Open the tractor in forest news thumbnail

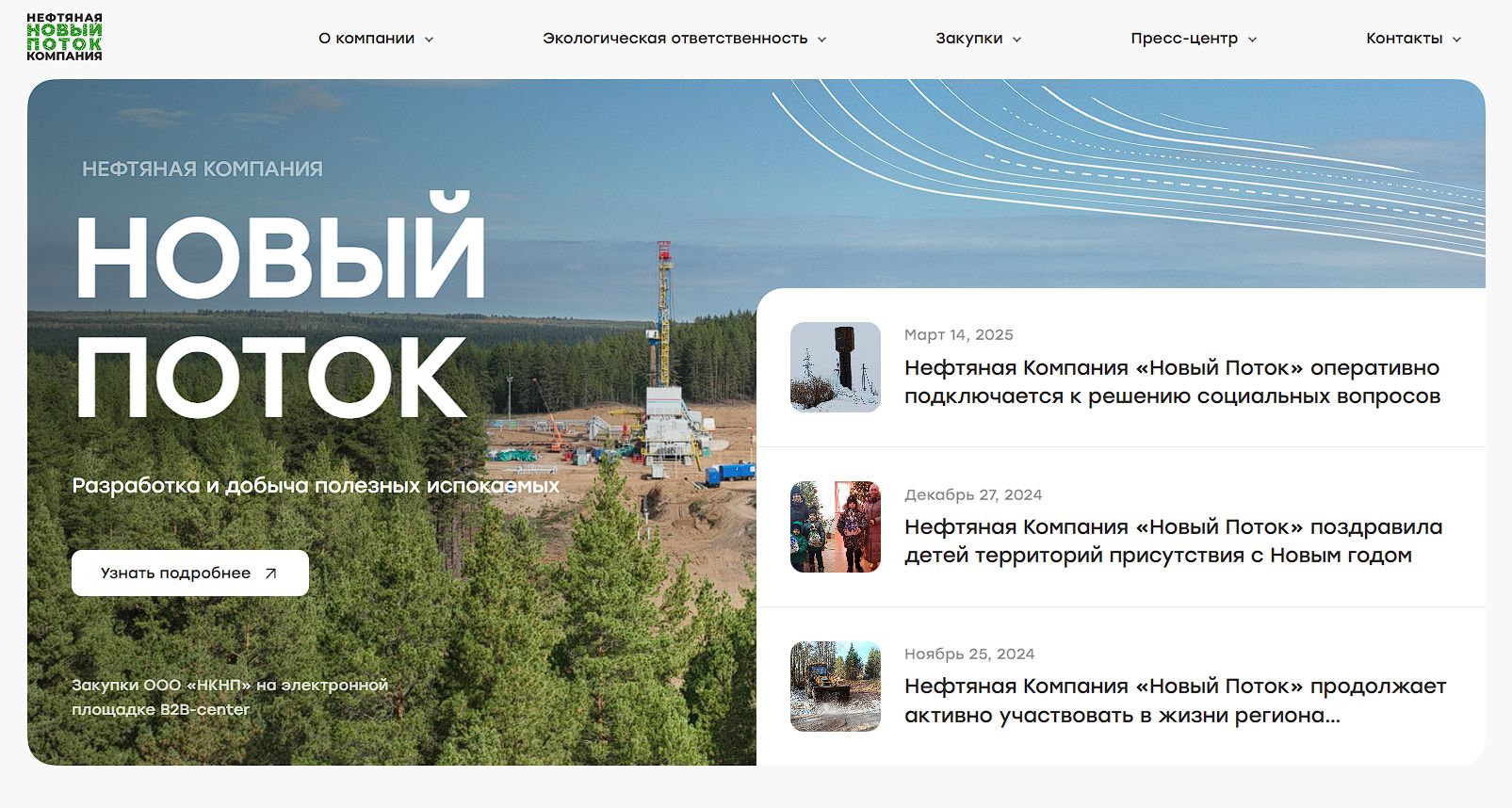[x=836, y=687]
